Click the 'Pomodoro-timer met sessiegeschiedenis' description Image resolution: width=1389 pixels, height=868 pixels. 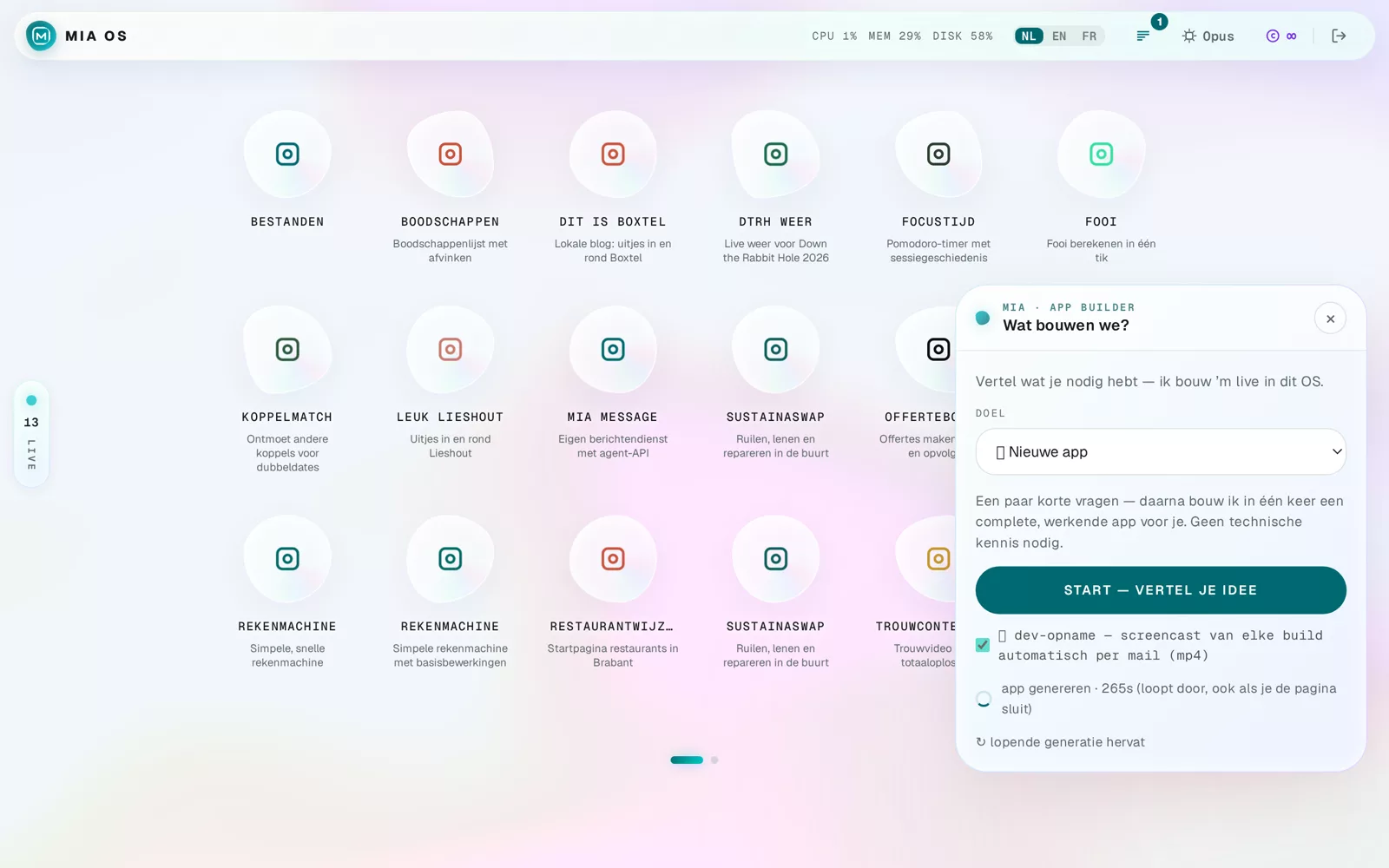tap(938, 251)
